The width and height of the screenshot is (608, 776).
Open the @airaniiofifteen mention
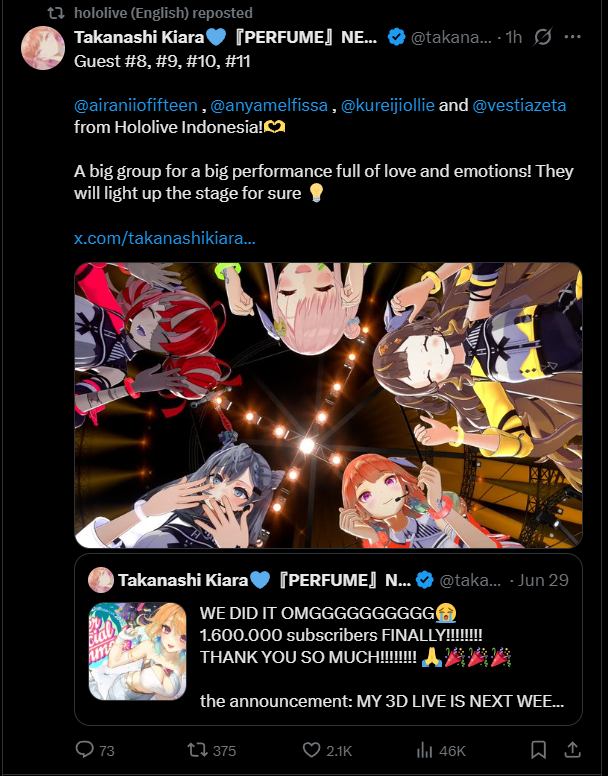coord(136,105)
